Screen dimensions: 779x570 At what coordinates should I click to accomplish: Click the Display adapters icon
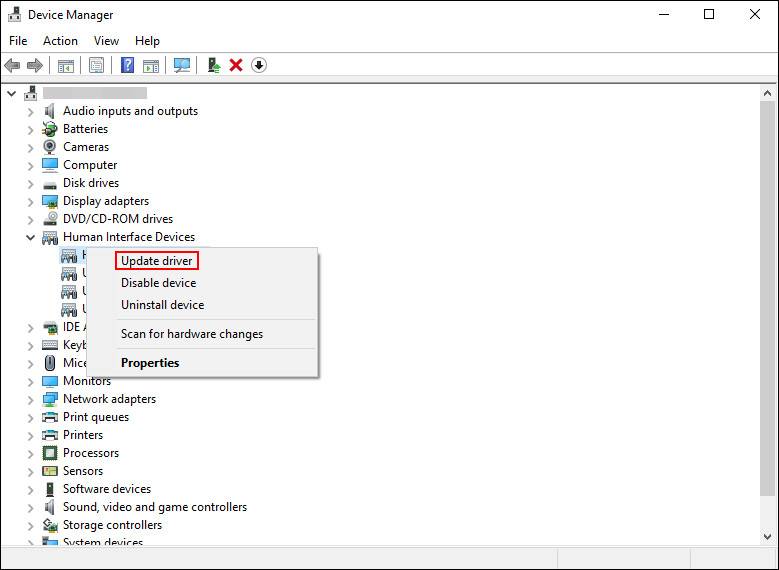50,201
